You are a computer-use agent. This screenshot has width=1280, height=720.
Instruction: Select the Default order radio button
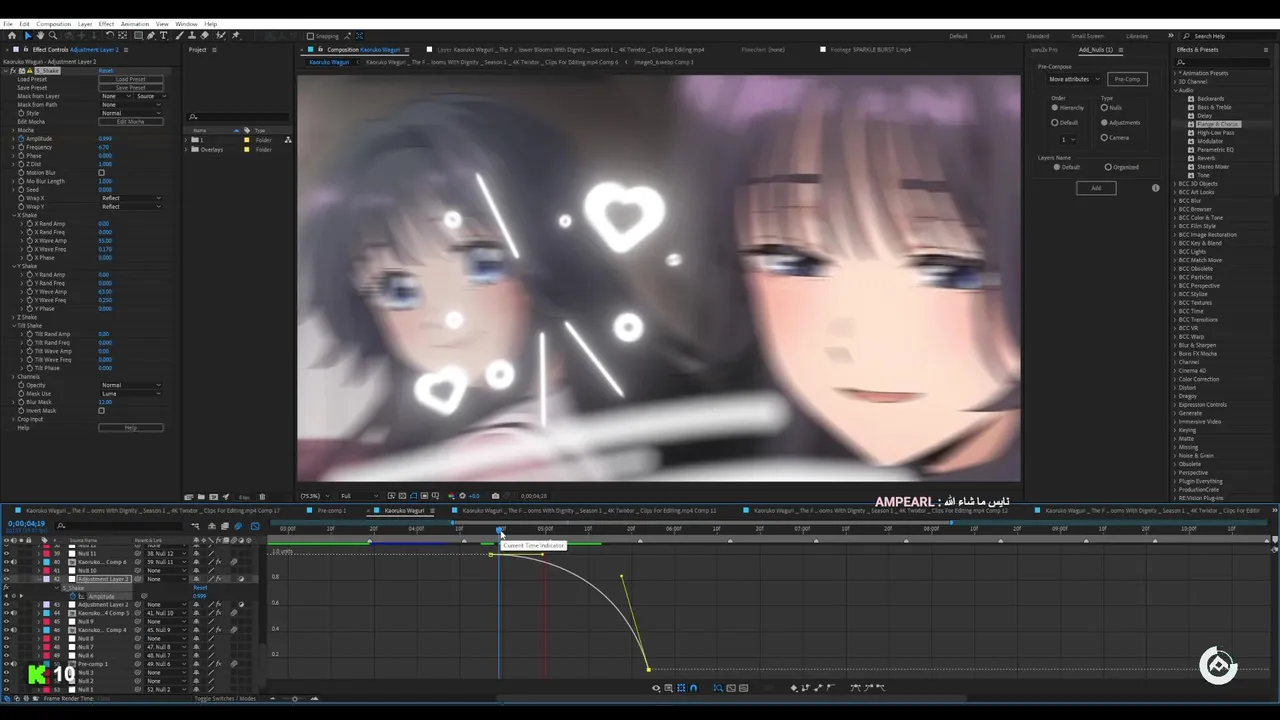[x=1054, y=123]
